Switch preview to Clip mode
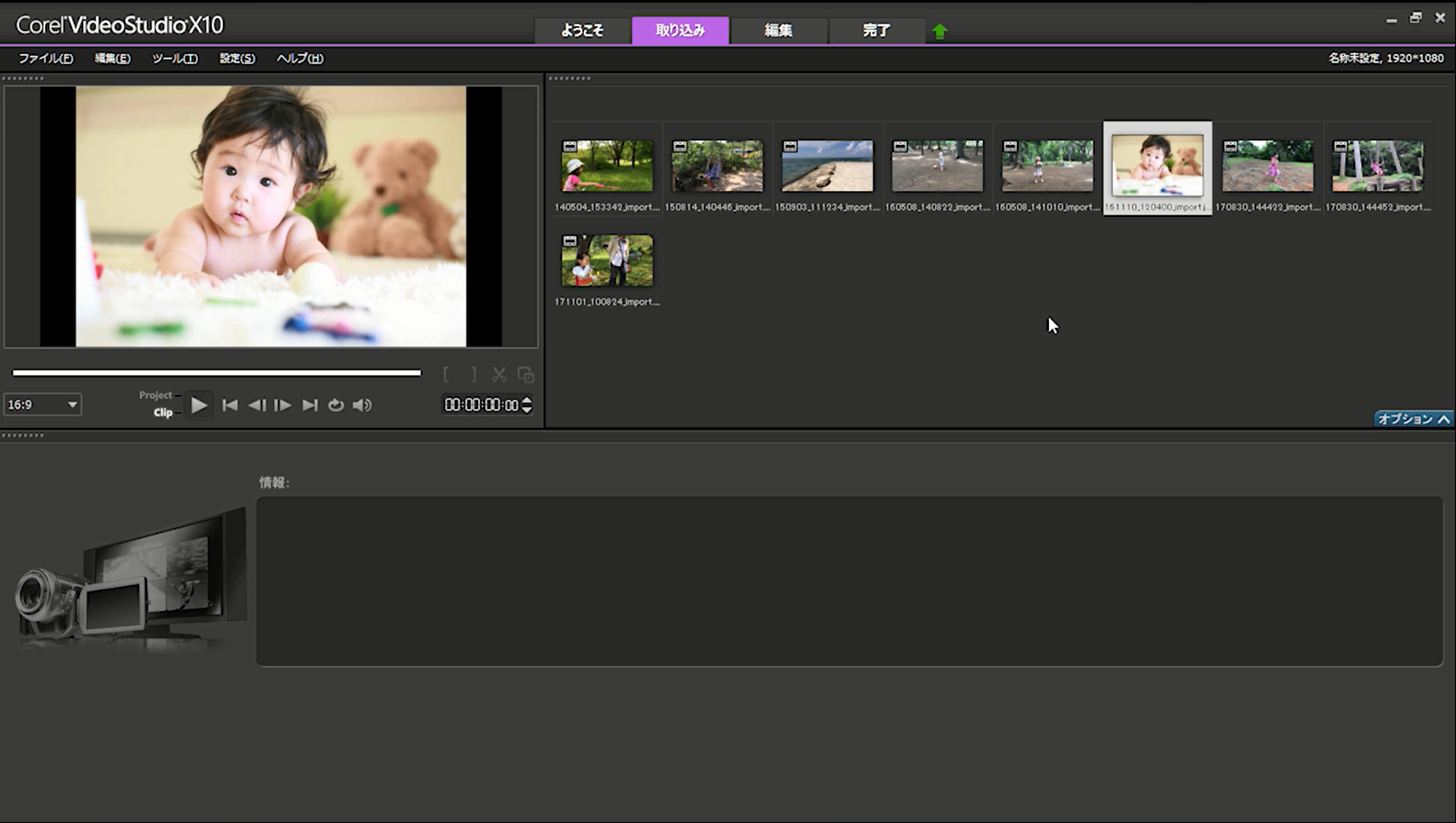 [x=163, y=412]
